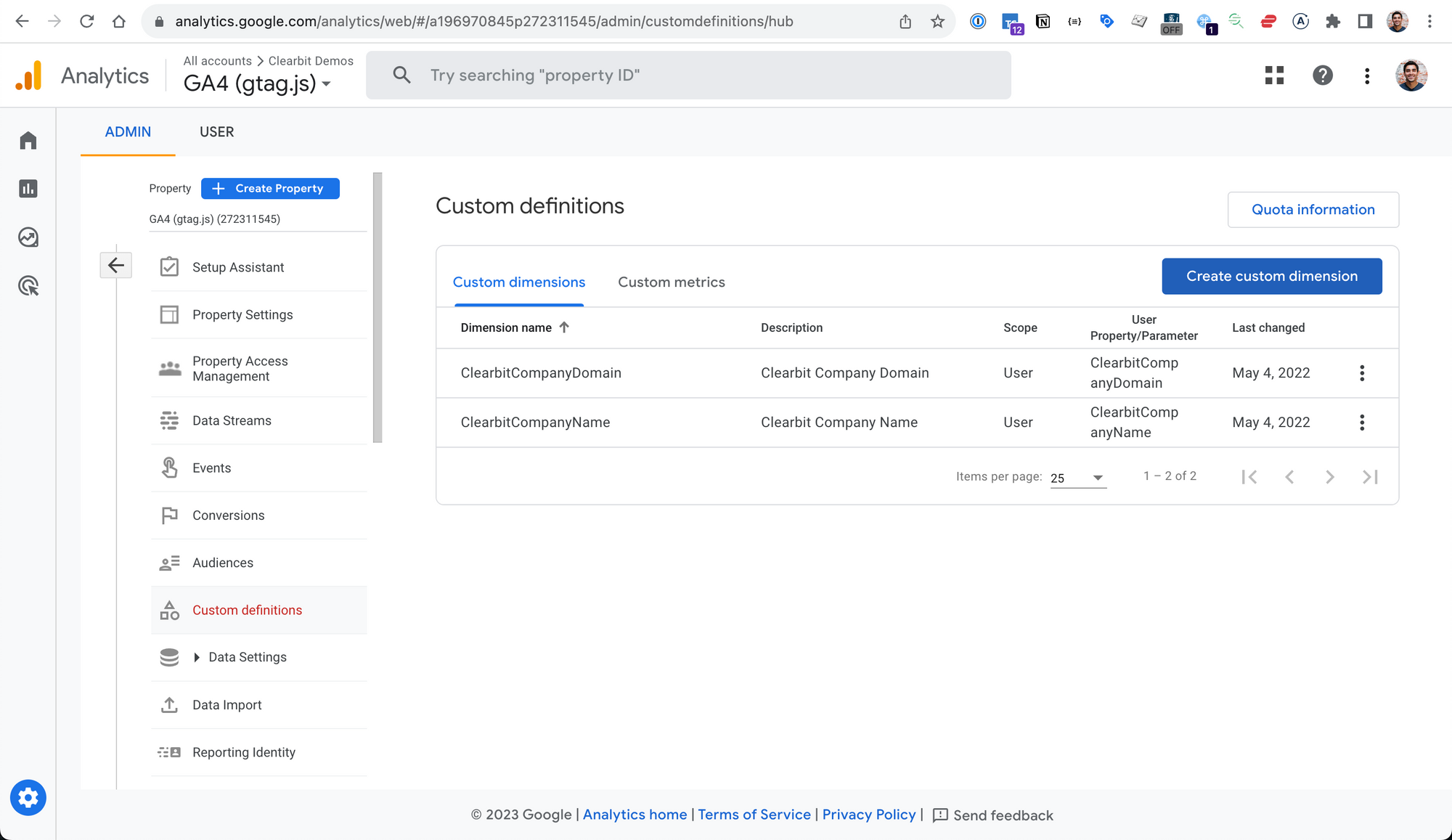Click the Google Analytics logo

(x=29, y=76)
